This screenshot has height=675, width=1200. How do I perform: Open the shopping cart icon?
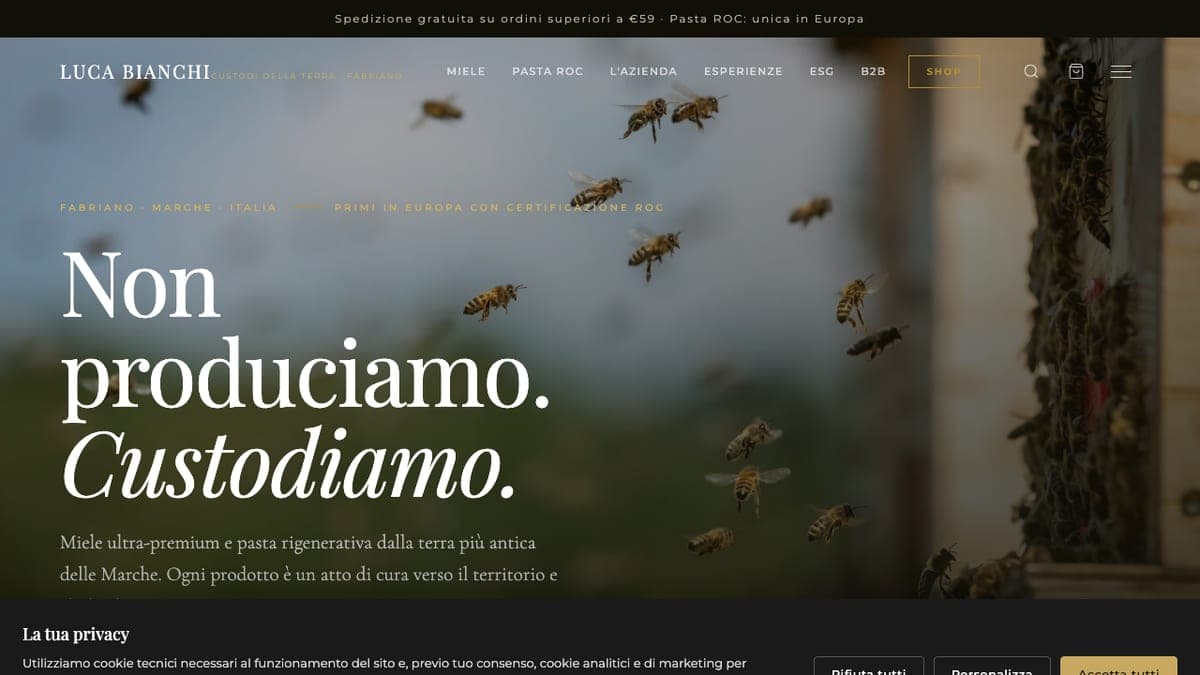click(x=1076, y=72)
